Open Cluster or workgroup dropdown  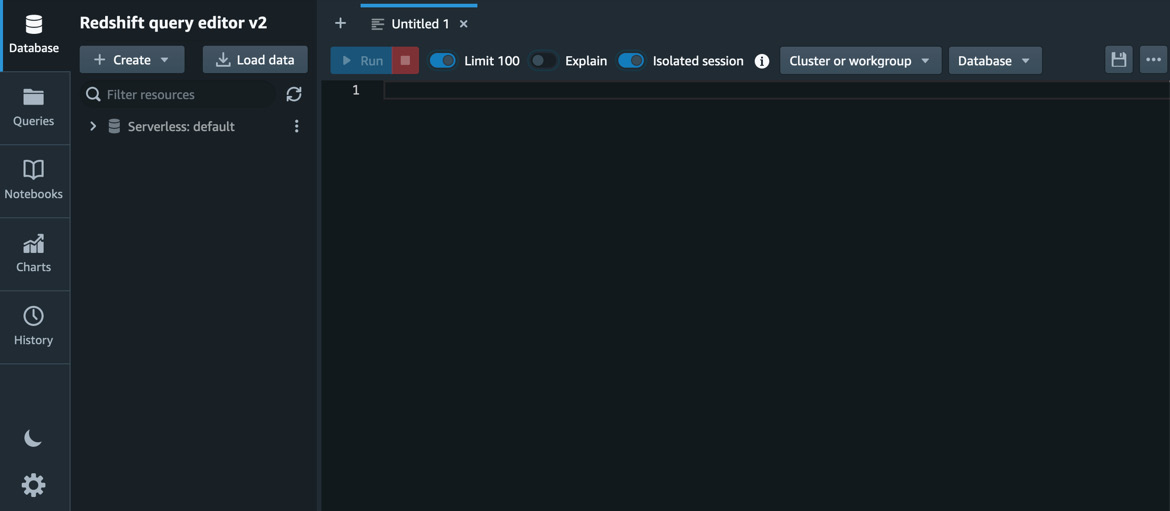point(860,60)
